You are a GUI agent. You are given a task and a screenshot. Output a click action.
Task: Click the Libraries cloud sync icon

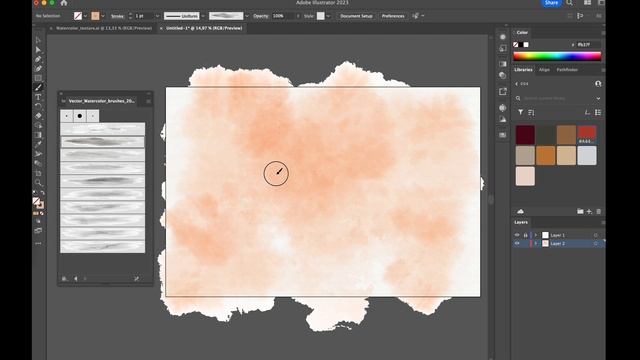click(x=520, y=211)
